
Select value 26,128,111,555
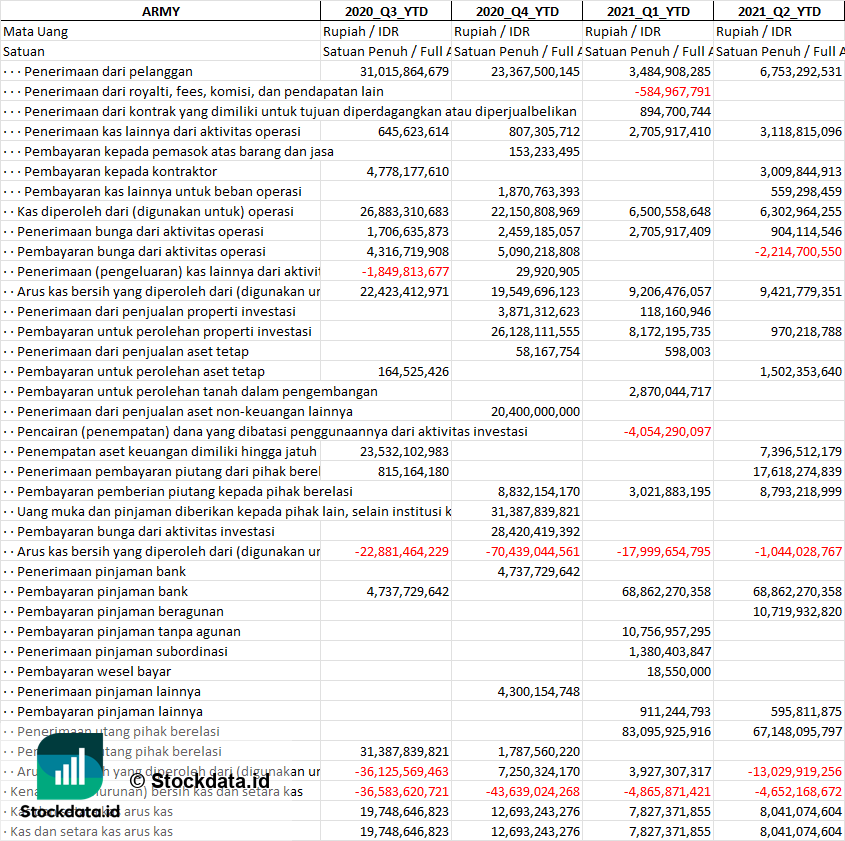(x=535, y=331)
